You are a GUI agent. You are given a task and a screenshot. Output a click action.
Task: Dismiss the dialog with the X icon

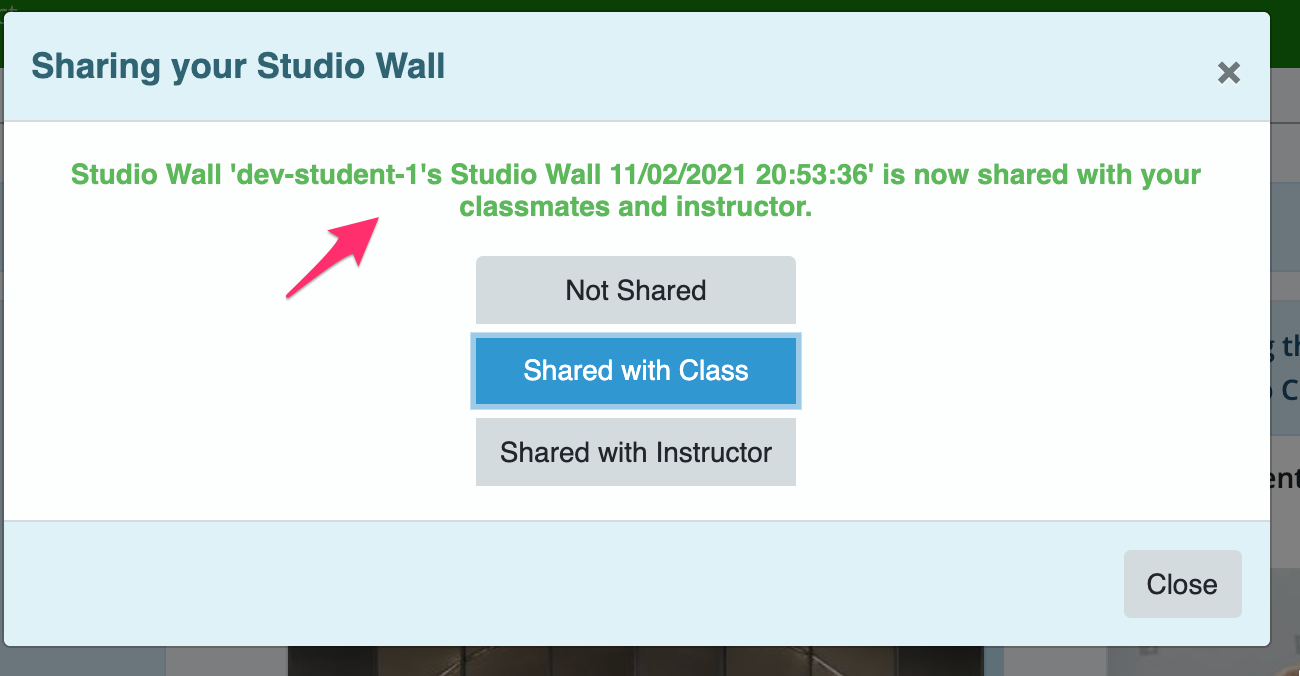1228,73
